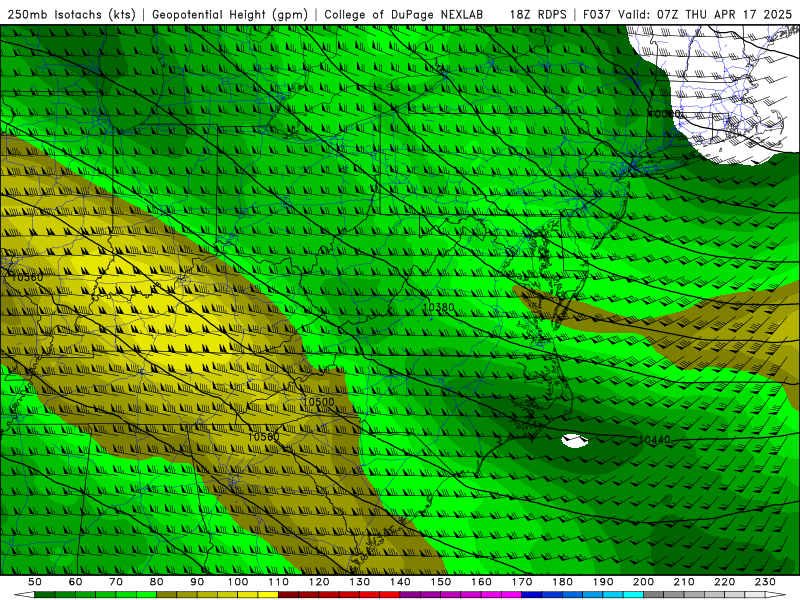Select the darkest green swatch under 50
The height and width of the screenshot is (600, 800).
45,595
